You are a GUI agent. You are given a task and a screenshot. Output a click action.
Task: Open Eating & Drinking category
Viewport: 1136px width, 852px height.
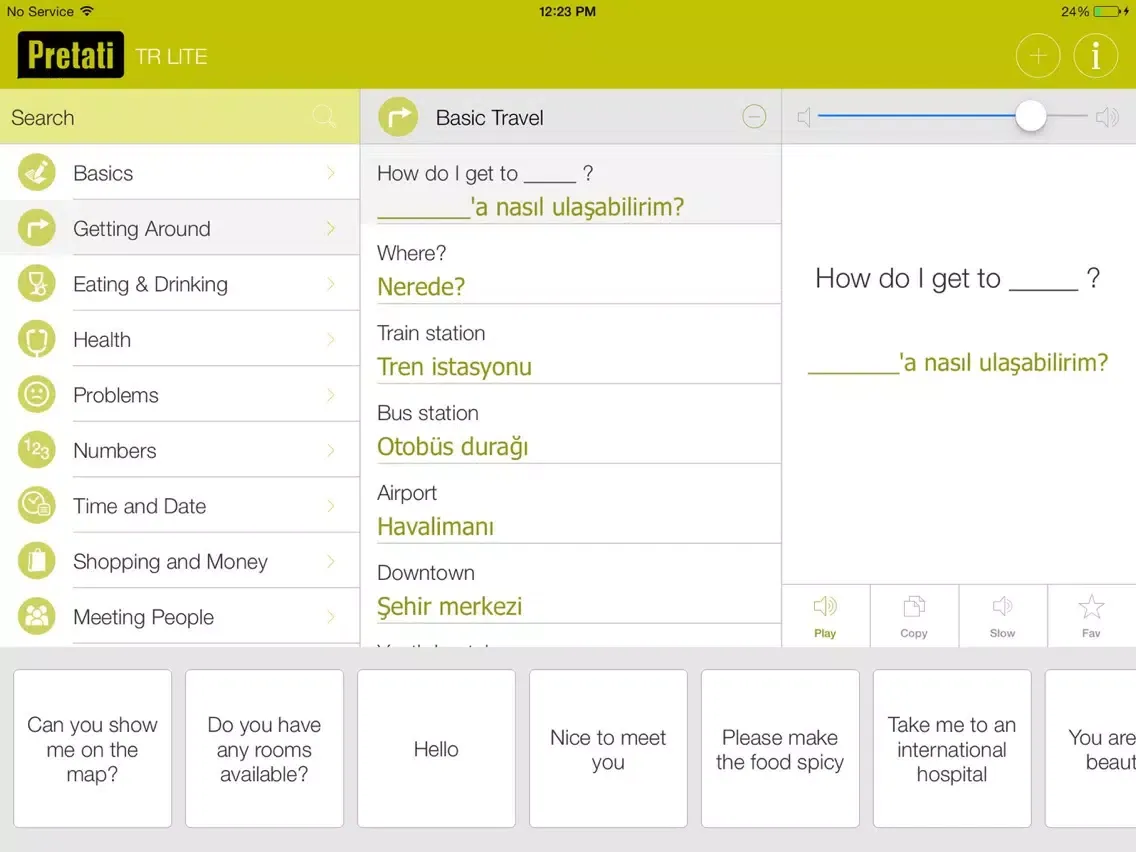(x=180, y=284)
